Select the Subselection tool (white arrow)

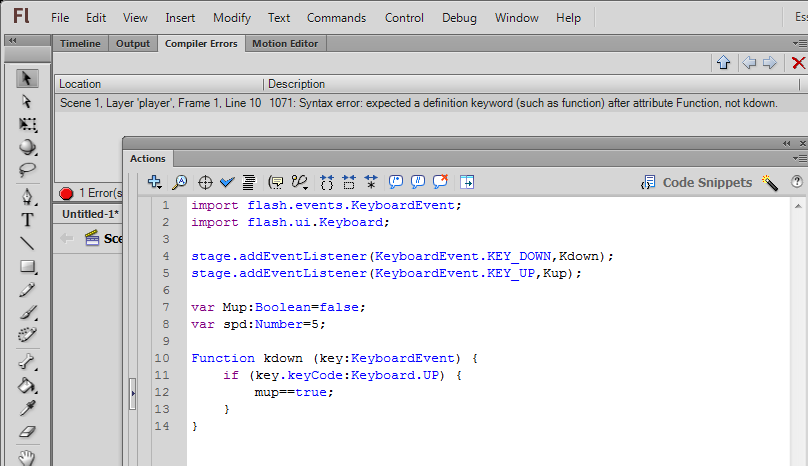[x=27, y=102]
